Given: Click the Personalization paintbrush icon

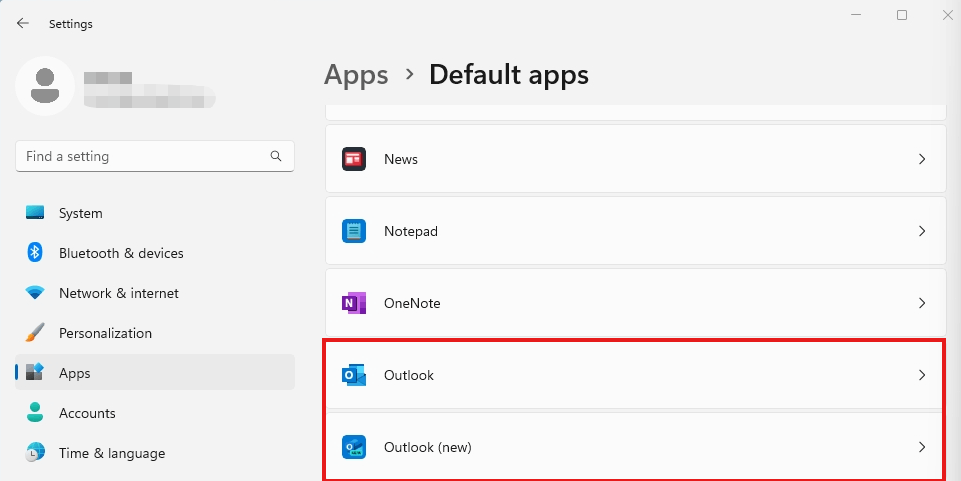Looking at the screenshot, I should click(x=35, y=333).
